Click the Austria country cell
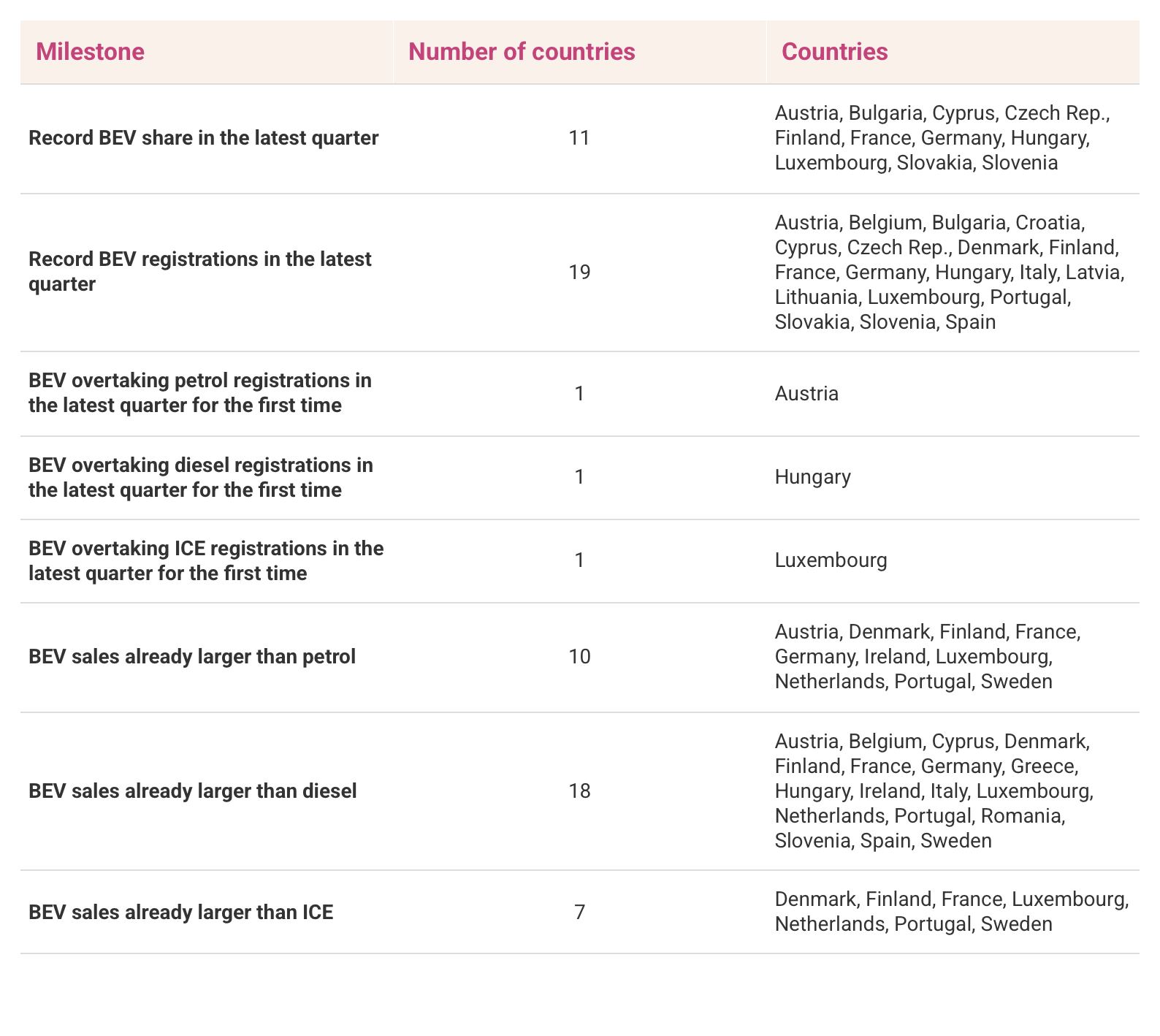The width and height of the screenshot is (1160, 1036). pos(806,394)
